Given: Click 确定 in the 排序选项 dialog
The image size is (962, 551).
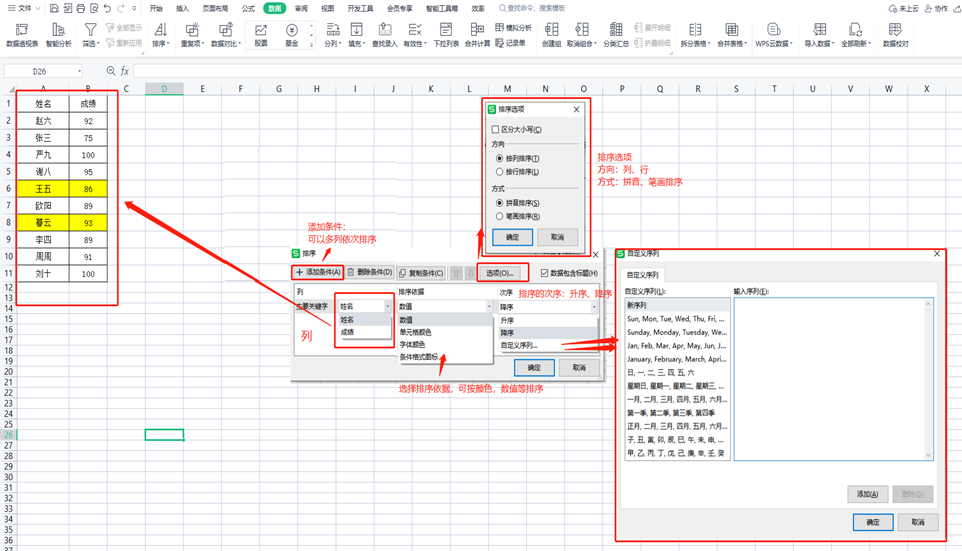Looking at the screenshot, I should tap(512, 237).
